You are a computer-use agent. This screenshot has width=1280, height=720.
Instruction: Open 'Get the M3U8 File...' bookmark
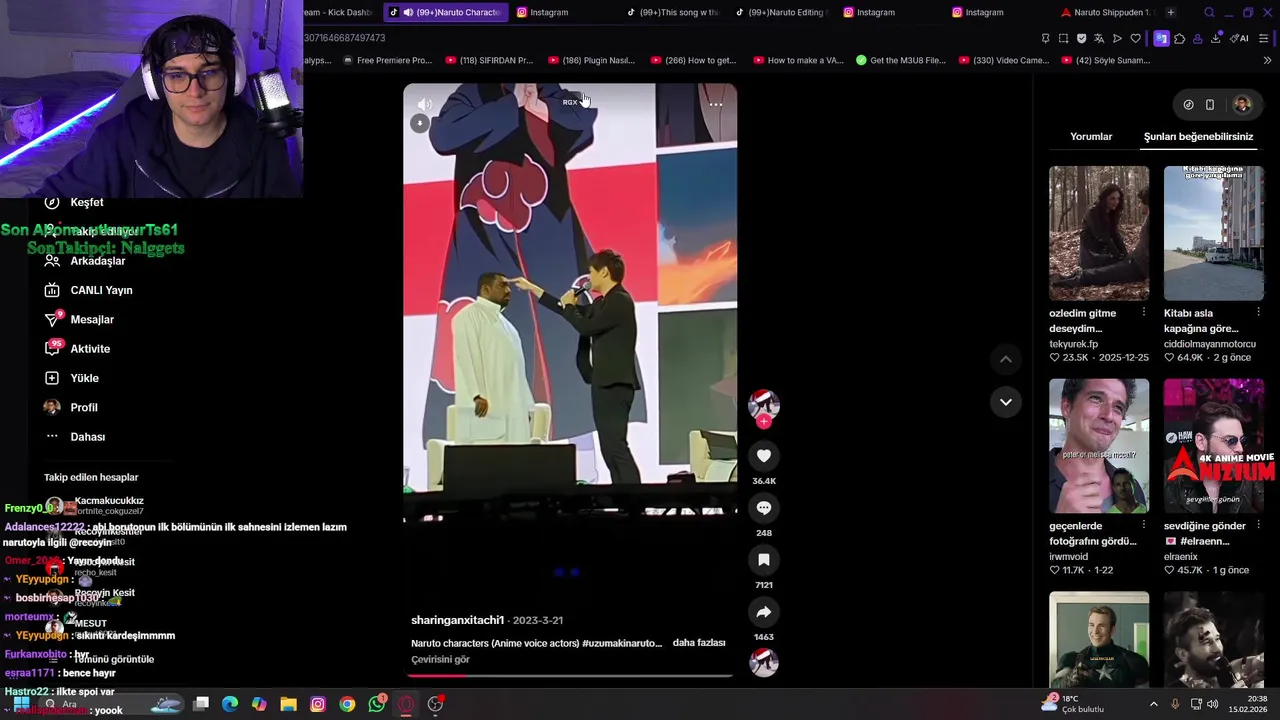pyautogui.click(x=901, y=60)
